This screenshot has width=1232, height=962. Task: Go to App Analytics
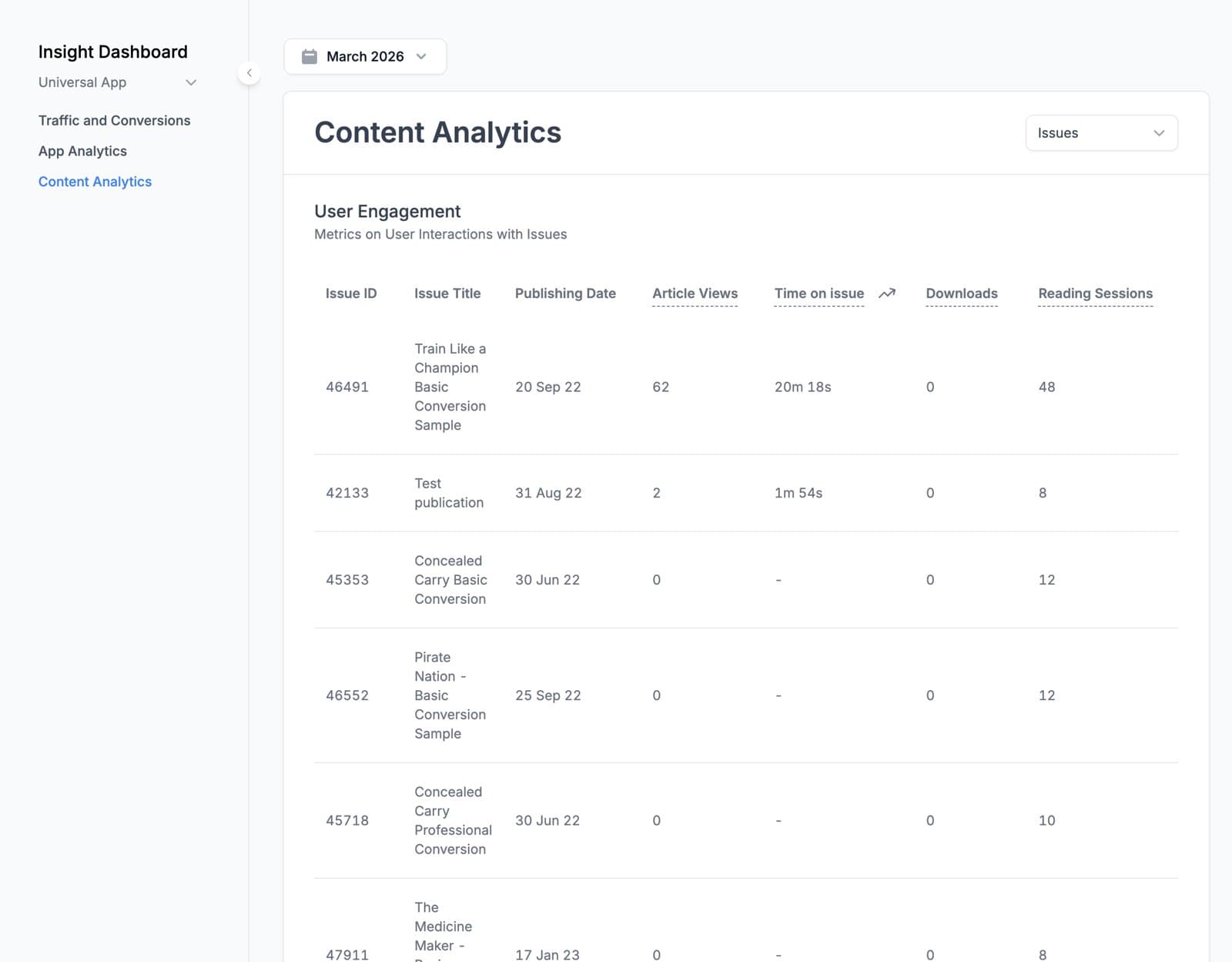82,151
